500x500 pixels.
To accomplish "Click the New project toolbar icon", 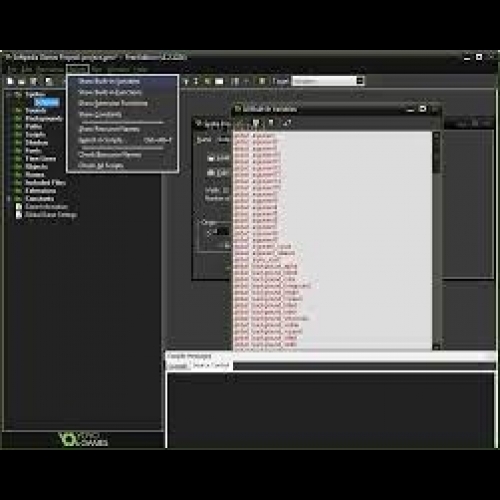I will tap(10, 81).
